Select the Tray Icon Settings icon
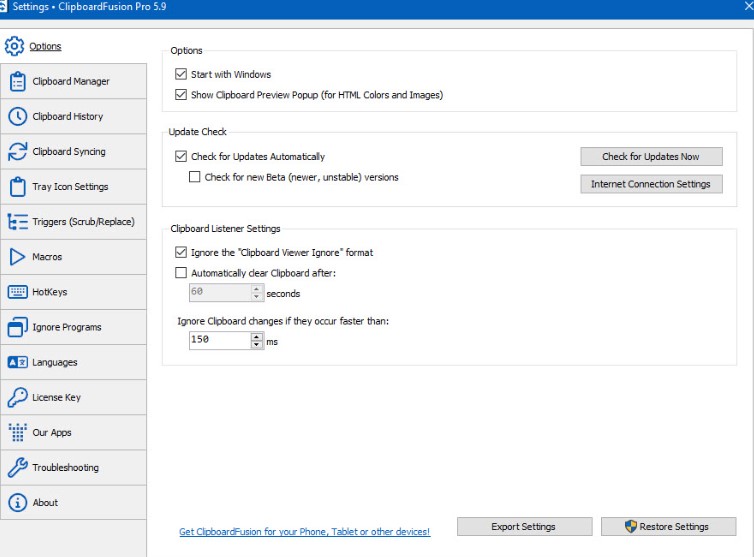Image resolution: width=754 pixels, height=557 pixels. pyautogui.click(x=17, y=187)
